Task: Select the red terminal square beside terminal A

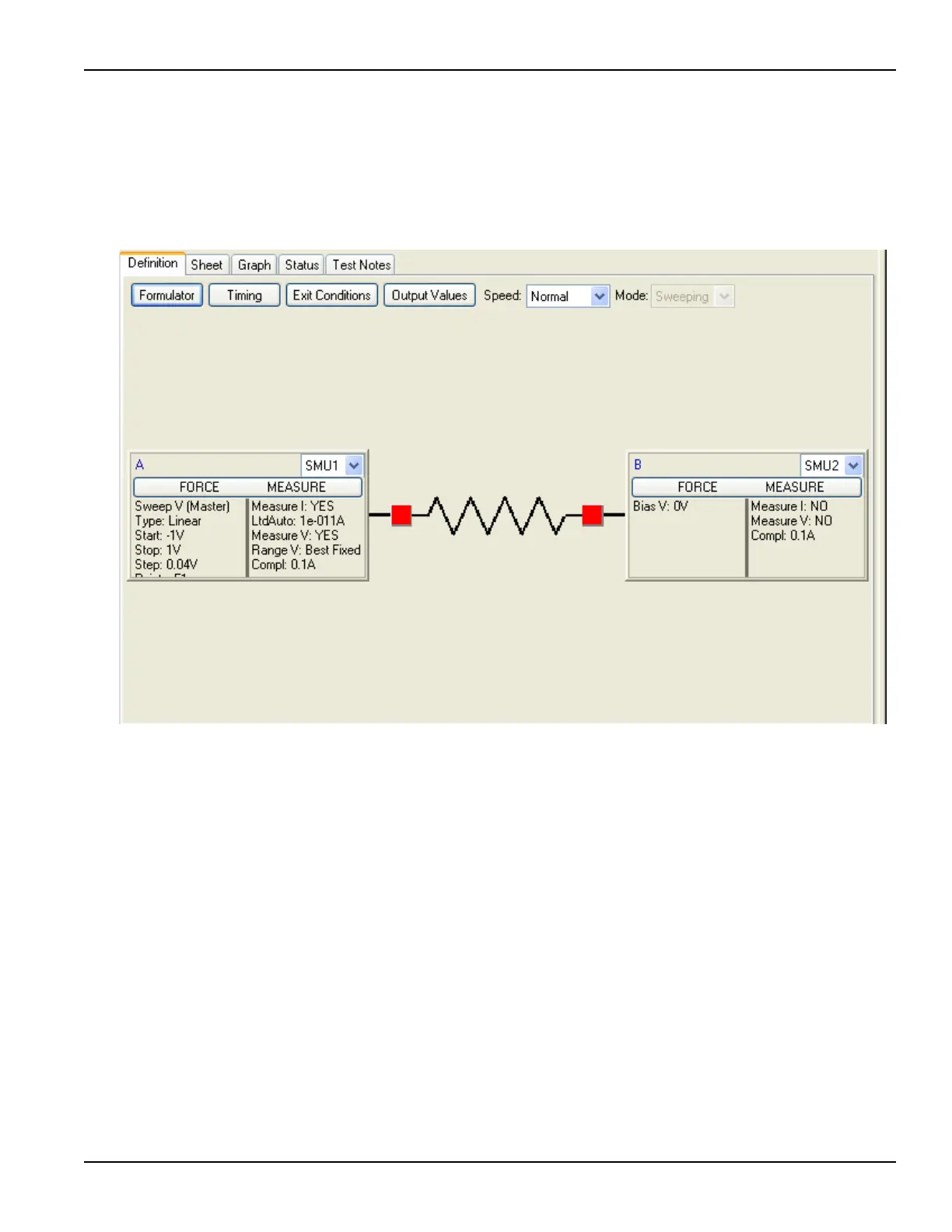Action: click(x=401, y=515)
